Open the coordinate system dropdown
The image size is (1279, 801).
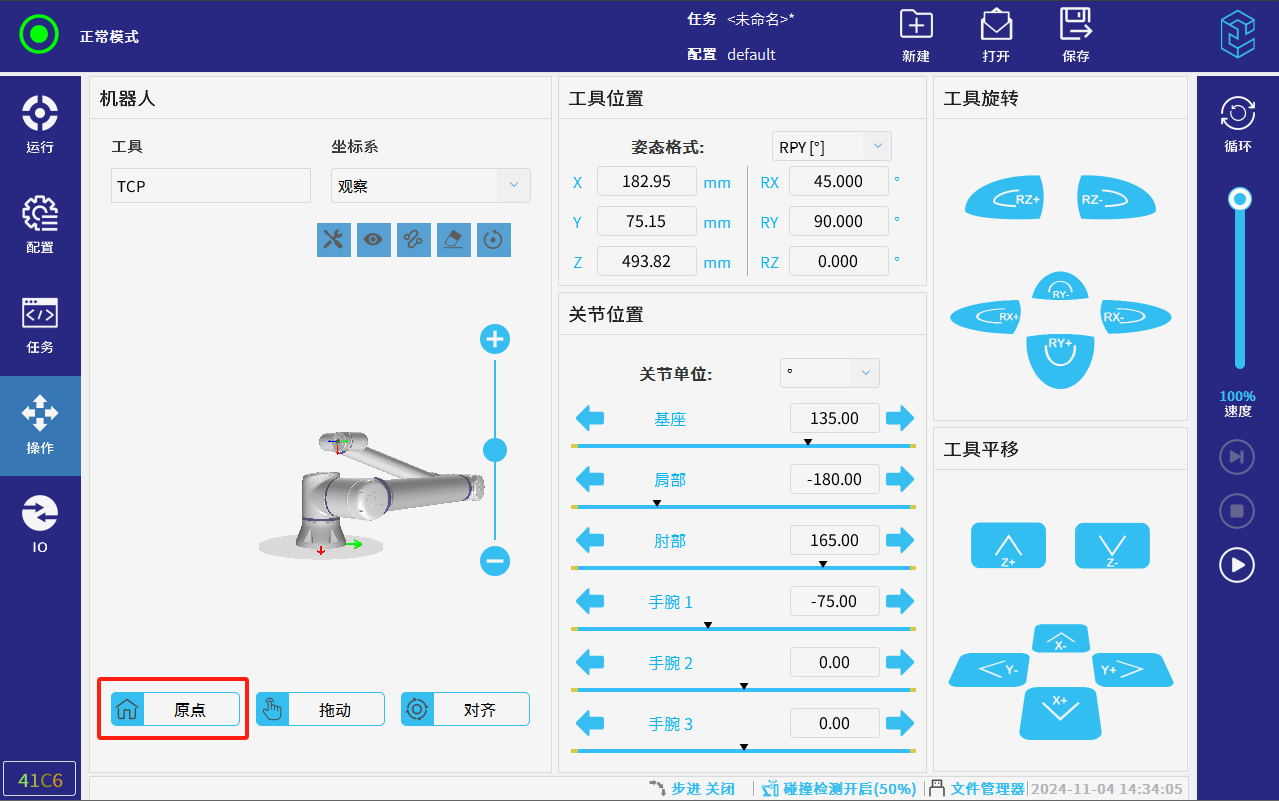point(430,186)
